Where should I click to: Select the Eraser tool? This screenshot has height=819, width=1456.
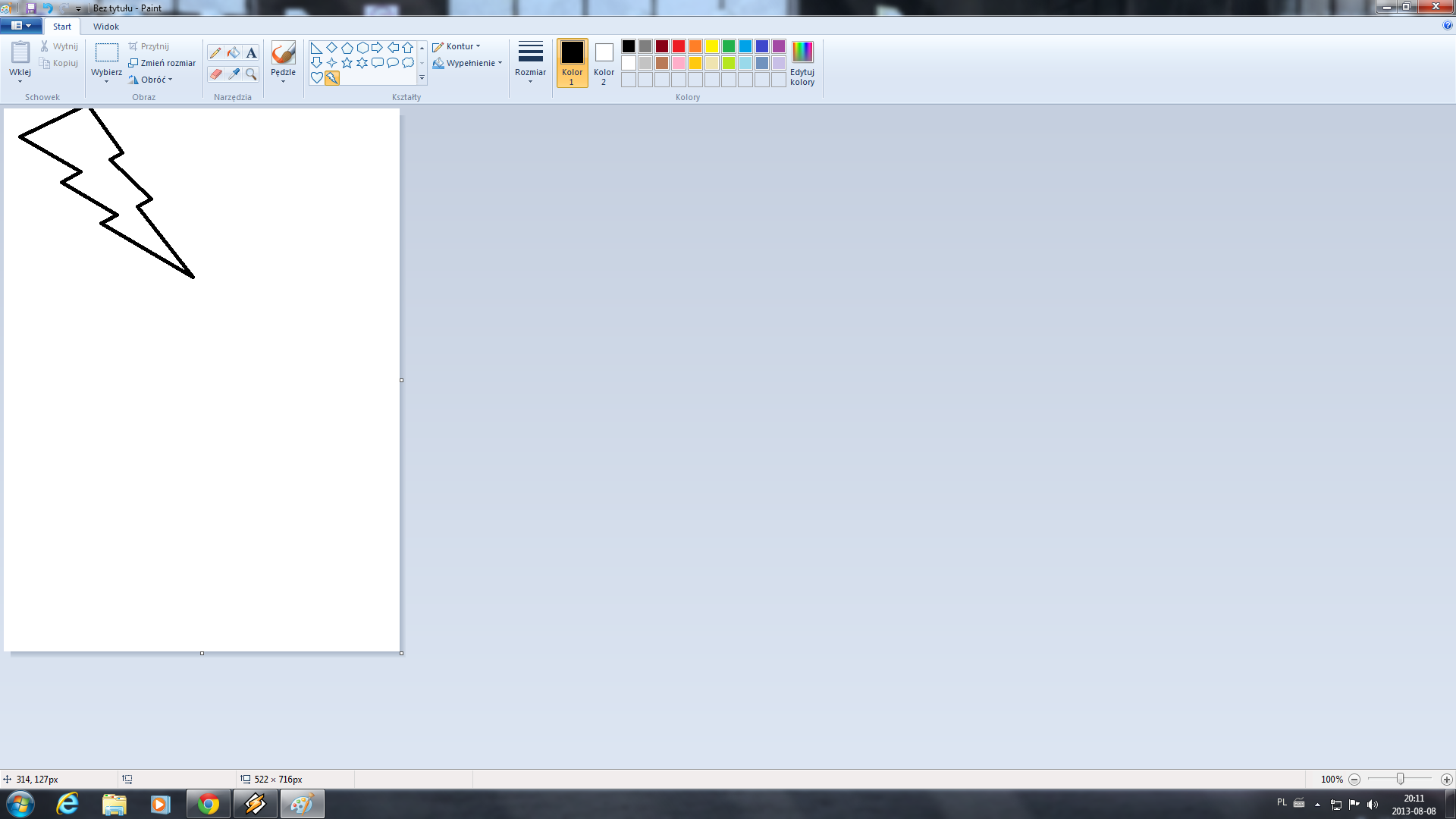click(x=215, y=74)
